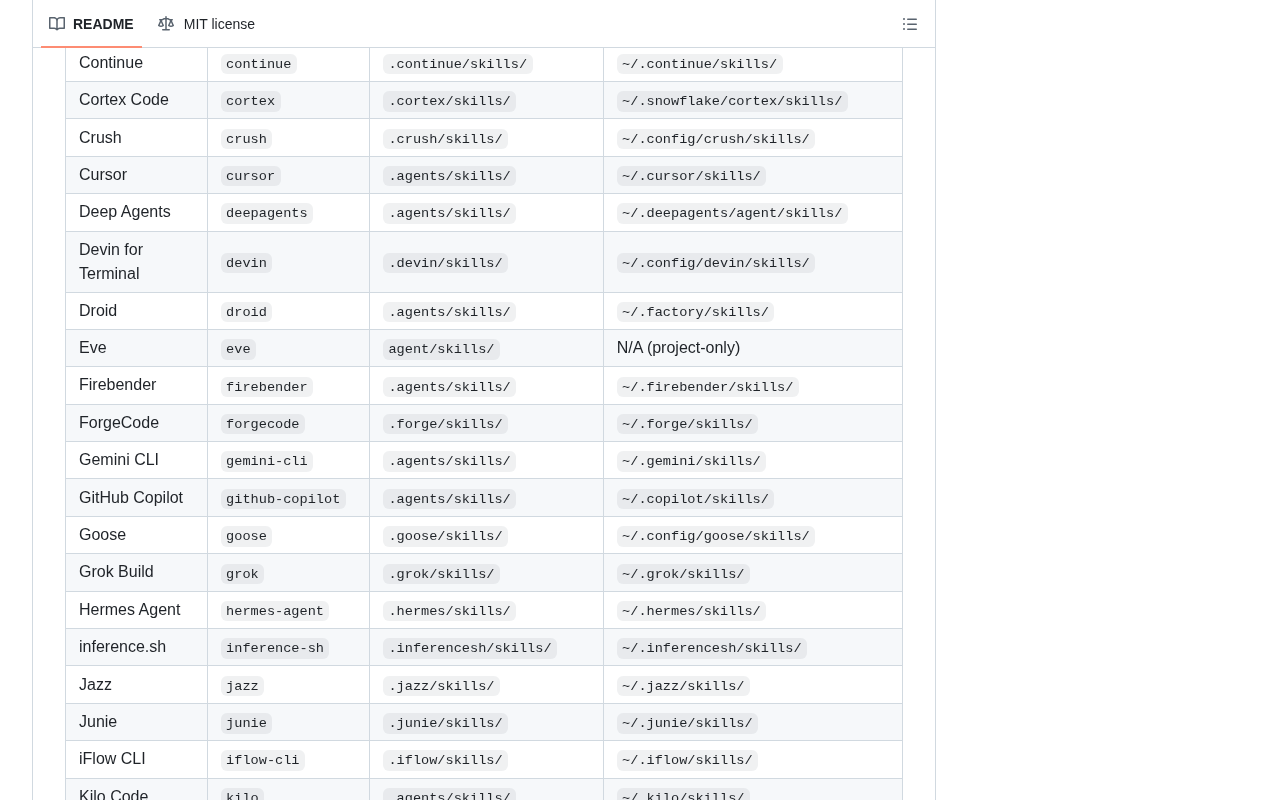This screenshot has width=1280, height=800.
Task: Click the '.goose/skills/' project path
Action: tap(445, 536)
